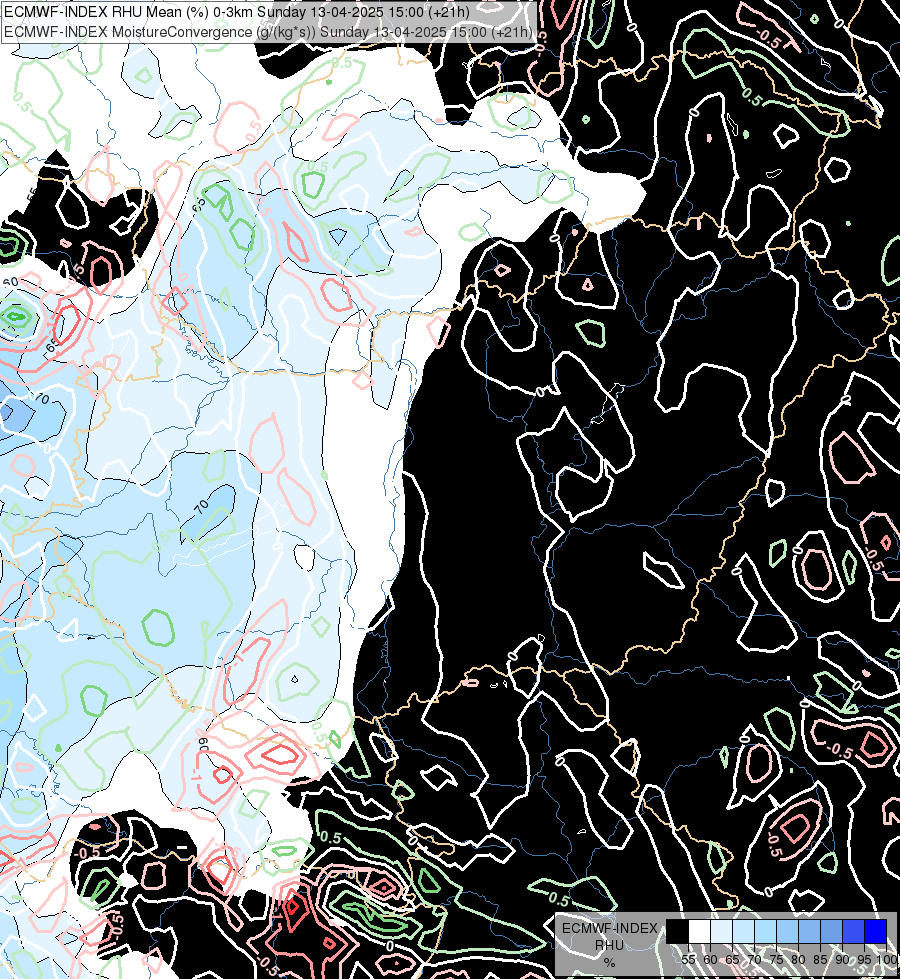Choose the 80–85% legend color swatch
Image resolution: width=900 pixels, height=979 pixels.
(x=809, y=931)
